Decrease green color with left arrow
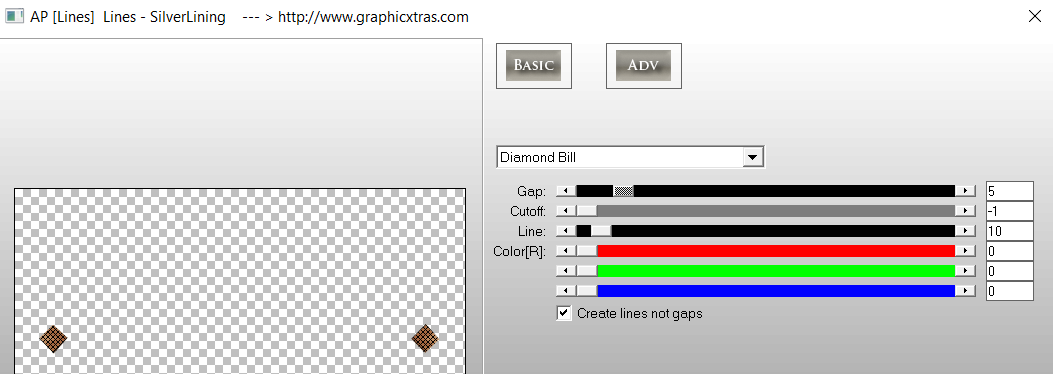This screenshot has height=374, width=1053. [566, 271]
